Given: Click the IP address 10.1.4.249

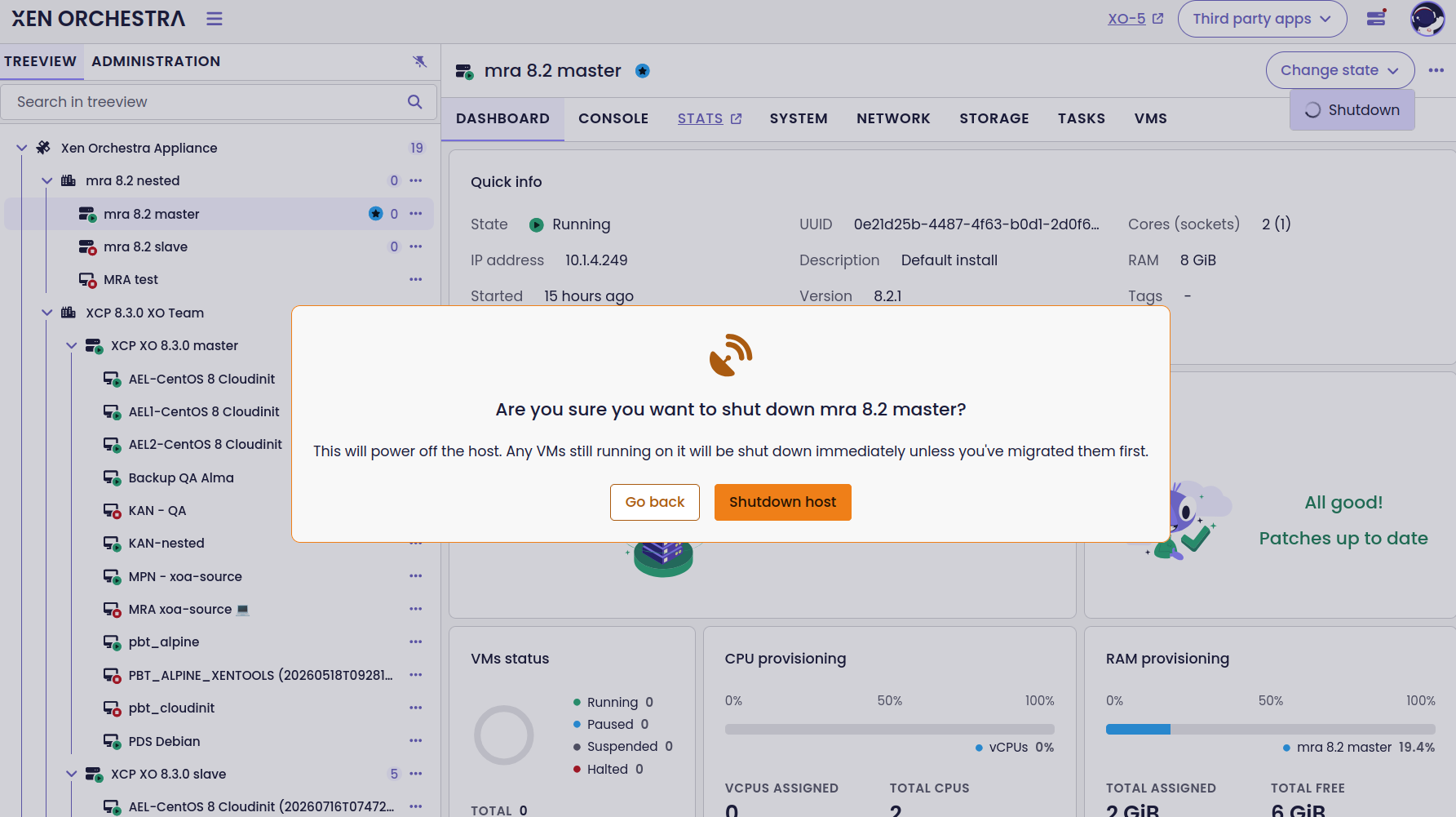Looking at the screenshot, I should tap(596, 260).
